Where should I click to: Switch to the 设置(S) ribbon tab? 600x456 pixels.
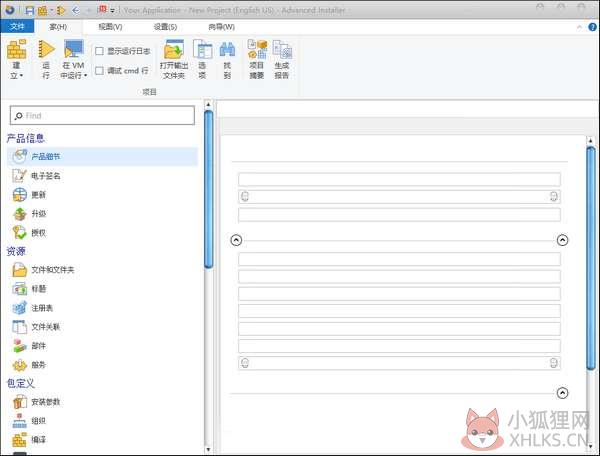tap(165, 27)
